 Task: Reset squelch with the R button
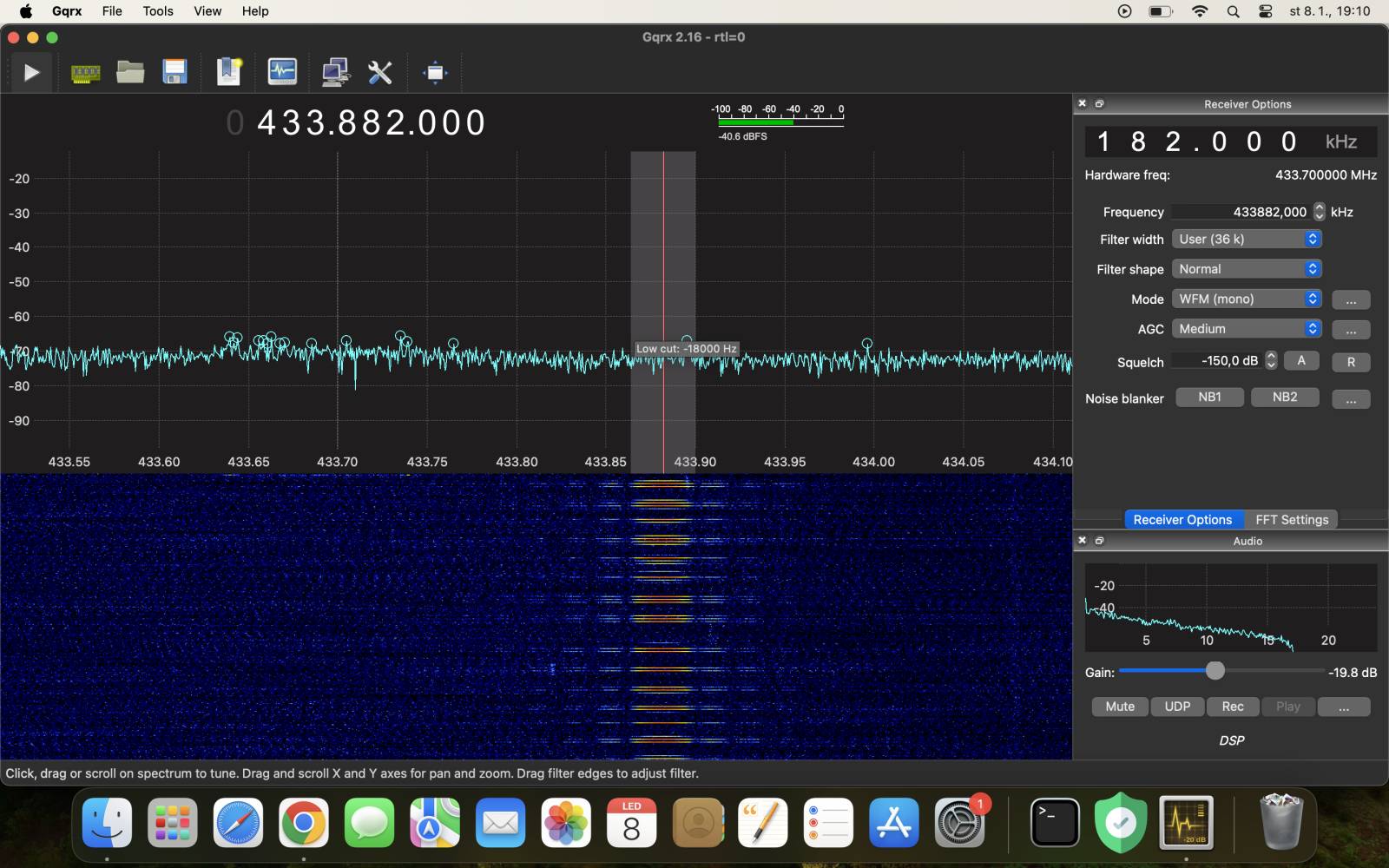click(x=1351, y=362)
